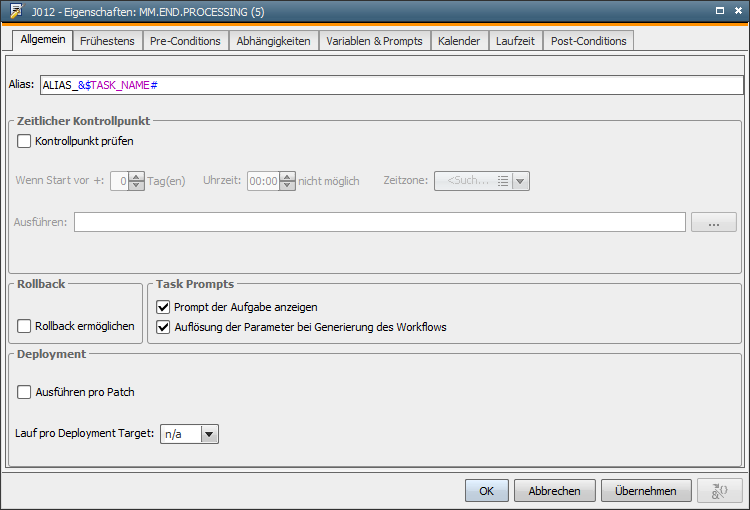The width and height of the screenshot is (750, 510).
Task: Toggle Rollback ermöglichen checkbox
Action: 25,326
